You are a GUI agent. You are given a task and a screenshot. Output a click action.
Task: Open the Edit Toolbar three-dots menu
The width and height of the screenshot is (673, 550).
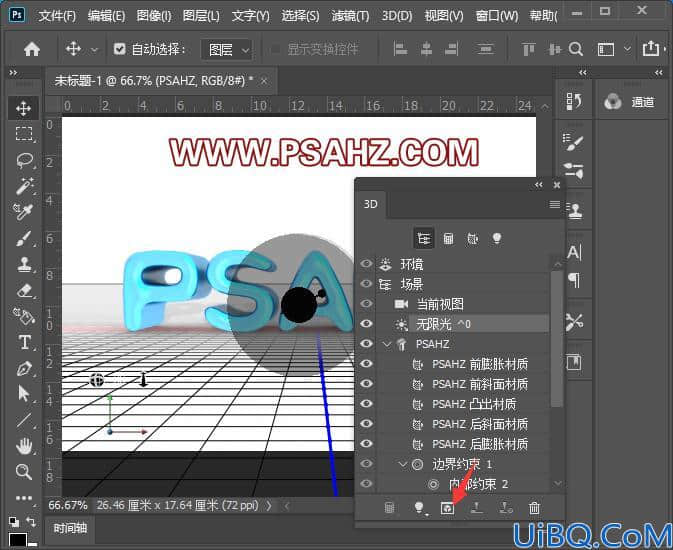[x=24, y=498]
